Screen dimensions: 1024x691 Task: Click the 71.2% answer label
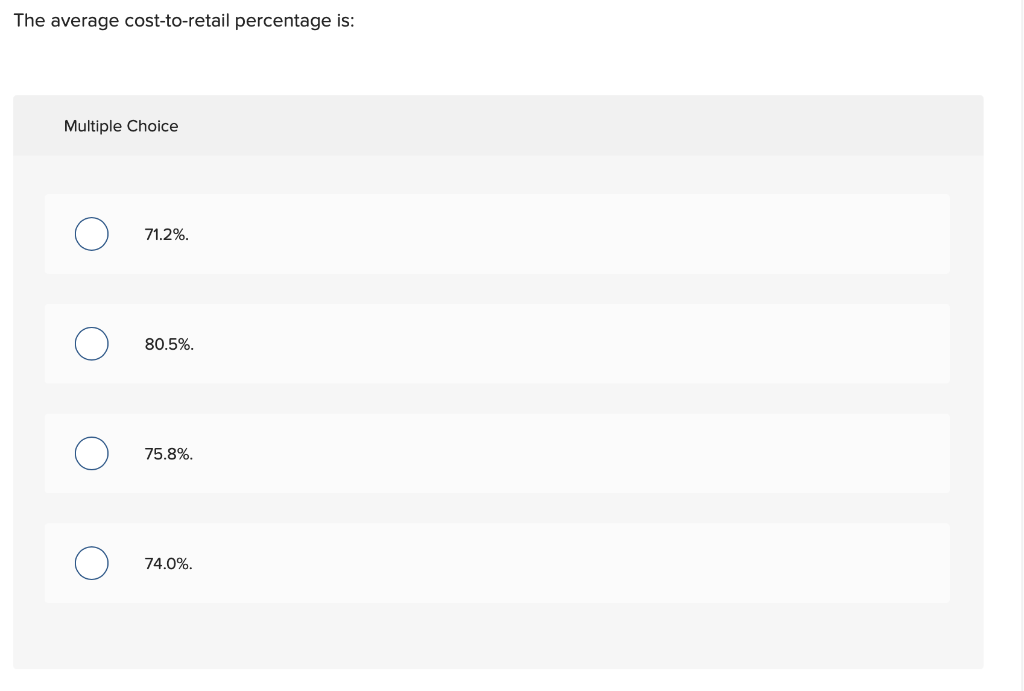click(x=165, y=235)
